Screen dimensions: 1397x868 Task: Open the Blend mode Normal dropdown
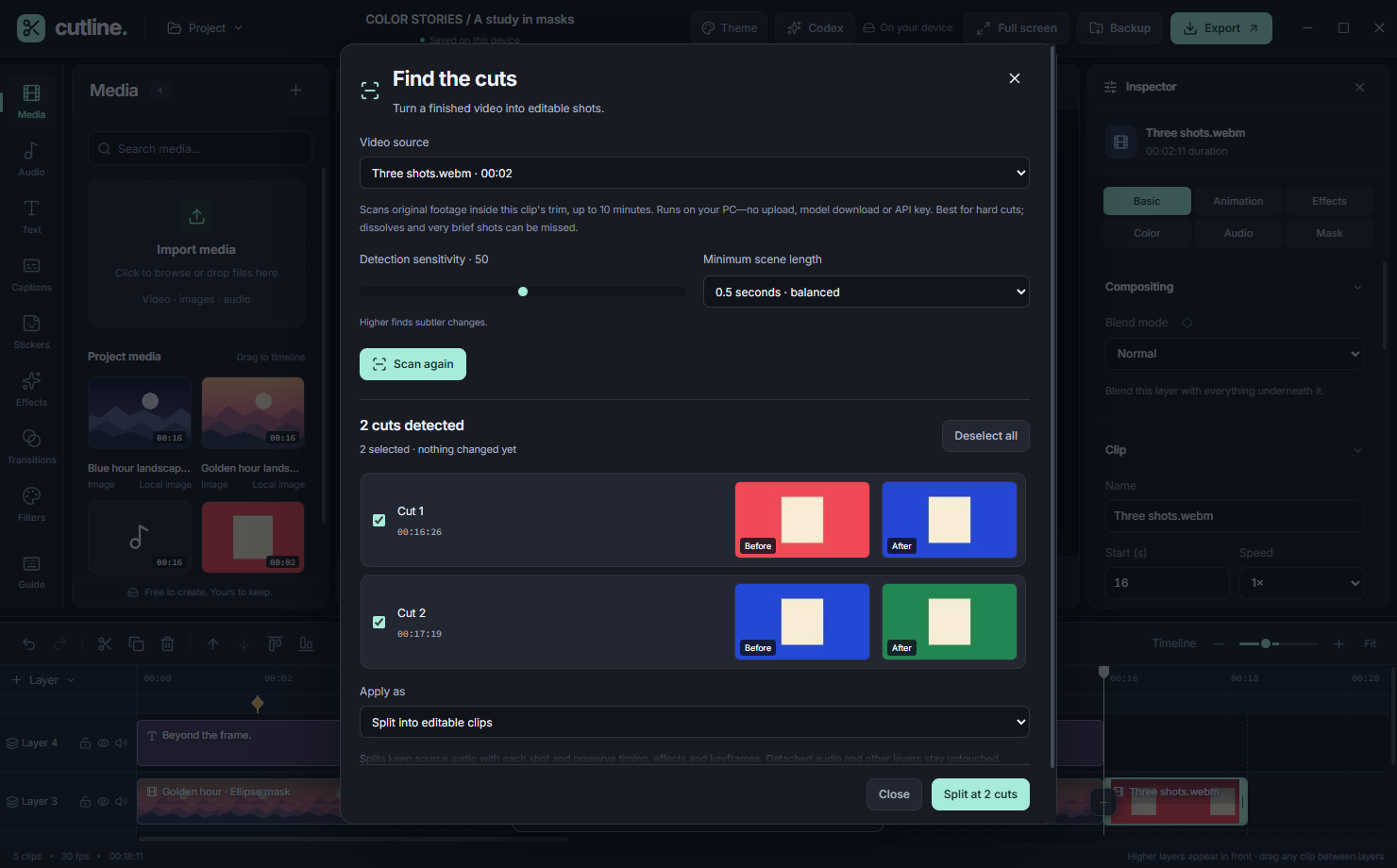pos(1235,354)
